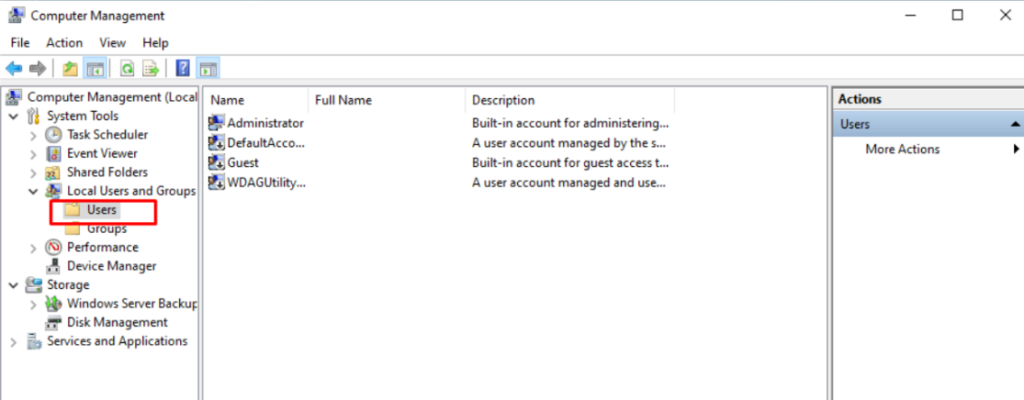Image resolution: width=1024 pixels, height=400 pixels.
Task: Expand Services and Applications node
Action: pyautogui.click(x=14, y=342)
